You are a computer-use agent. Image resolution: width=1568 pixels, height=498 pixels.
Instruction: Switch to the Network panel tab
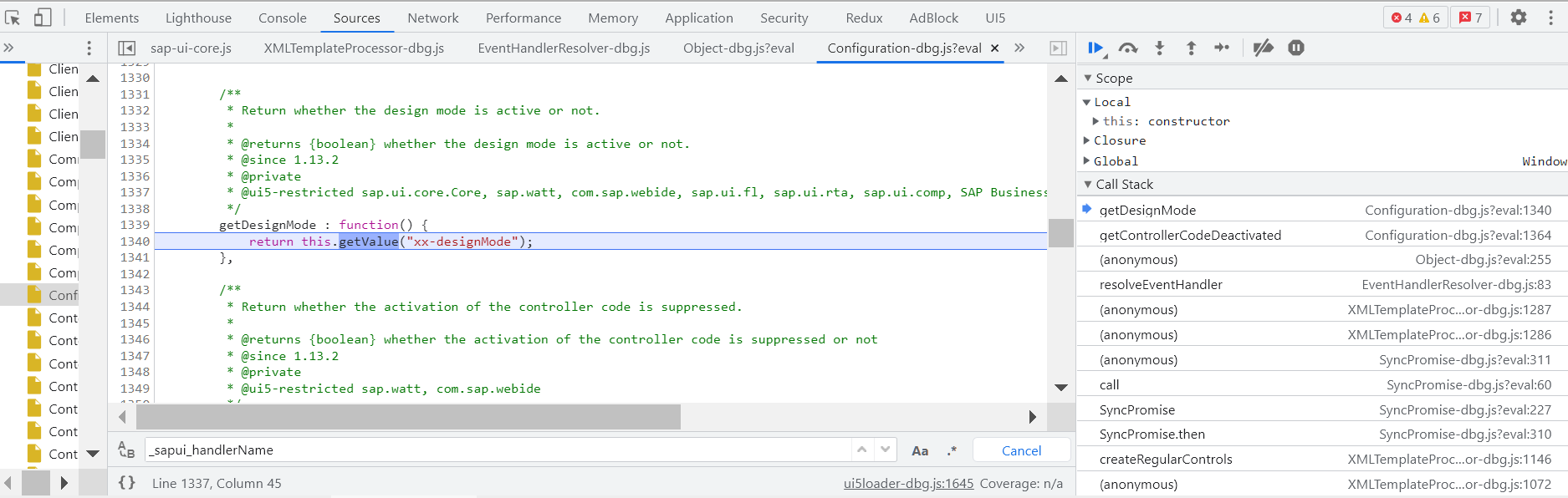432,18
